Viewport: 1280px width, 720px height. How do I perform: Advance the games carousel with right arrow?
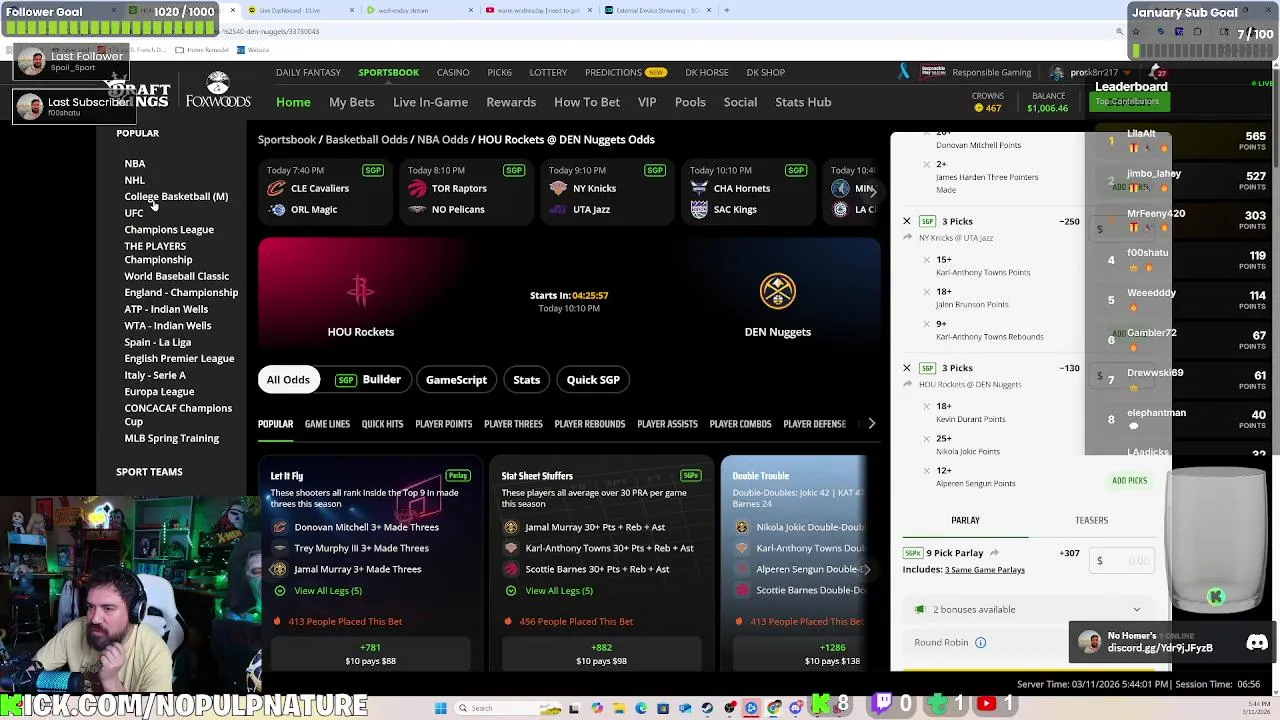tap(872, 190)
